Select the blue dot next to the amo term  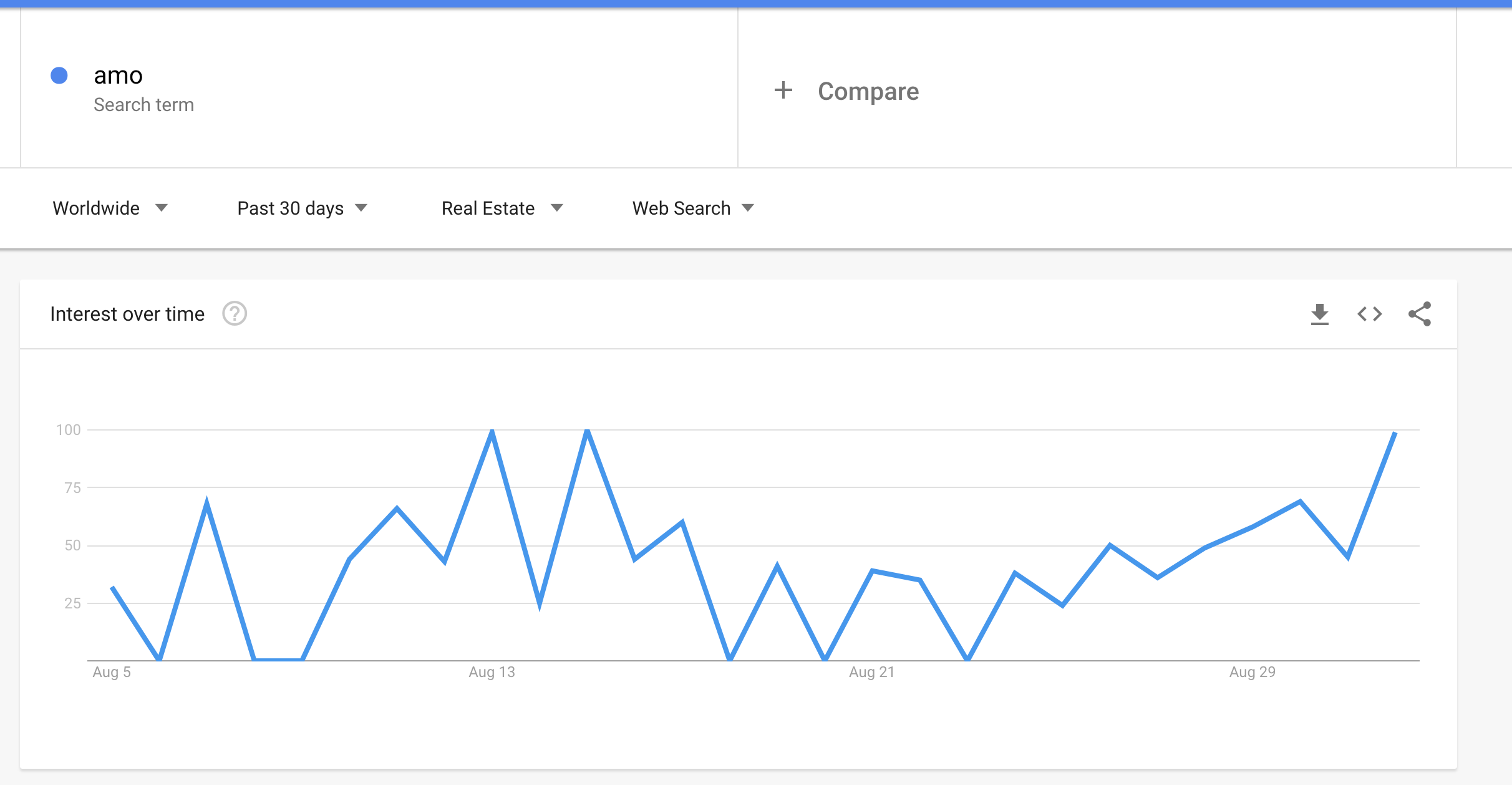point(59,75)
